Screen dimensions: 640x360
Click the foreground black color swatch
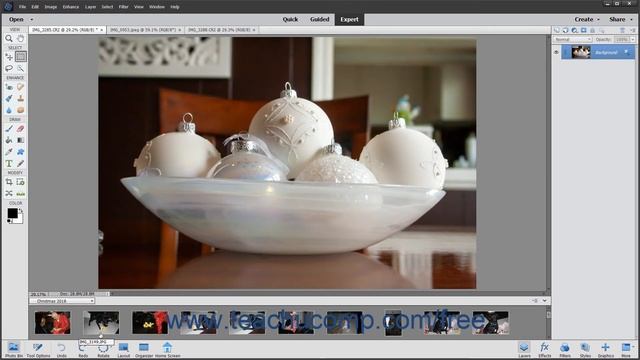12,213
